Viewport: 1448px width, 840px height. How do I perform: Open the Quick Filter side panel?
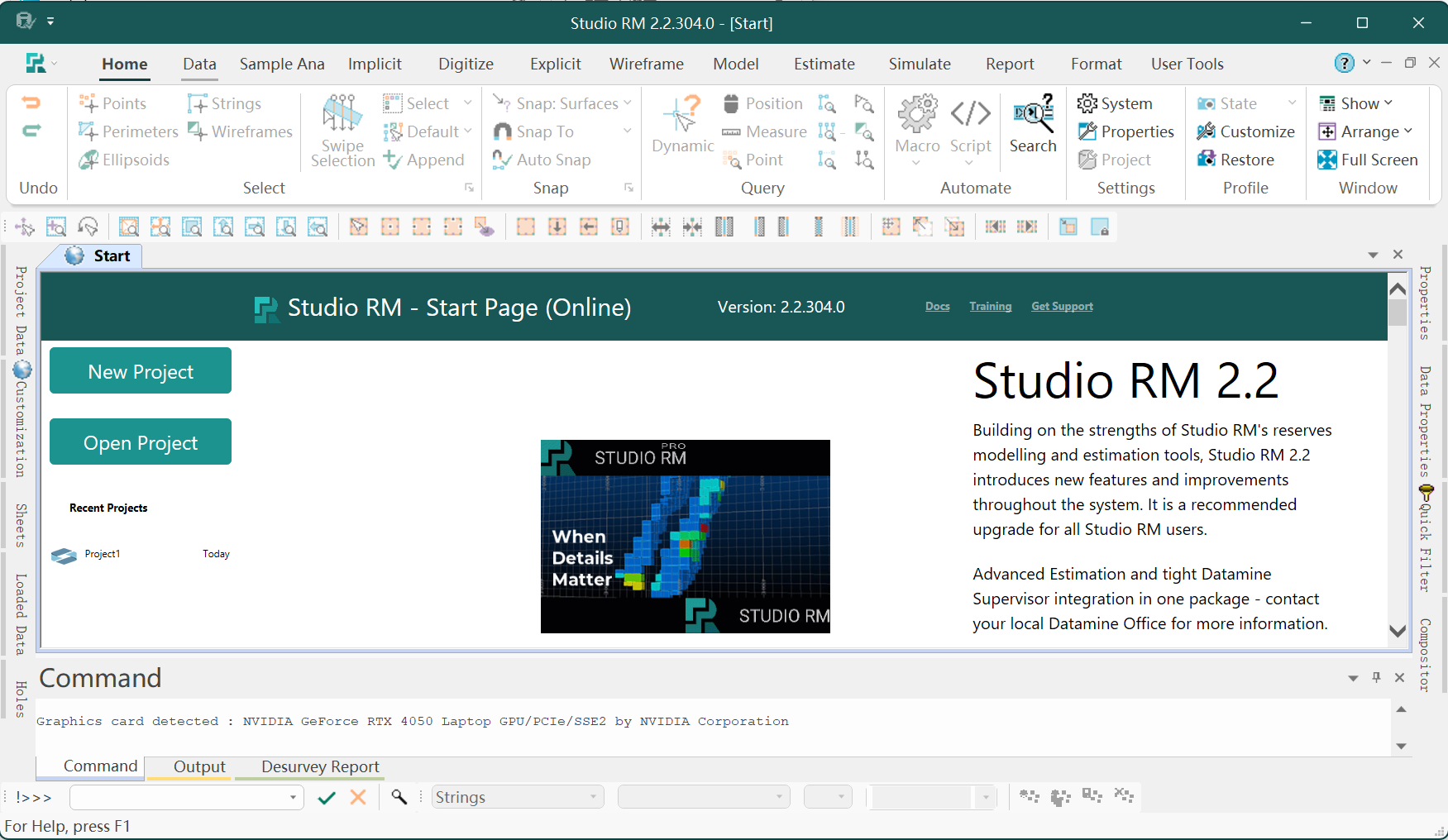tap(1426, 537)
